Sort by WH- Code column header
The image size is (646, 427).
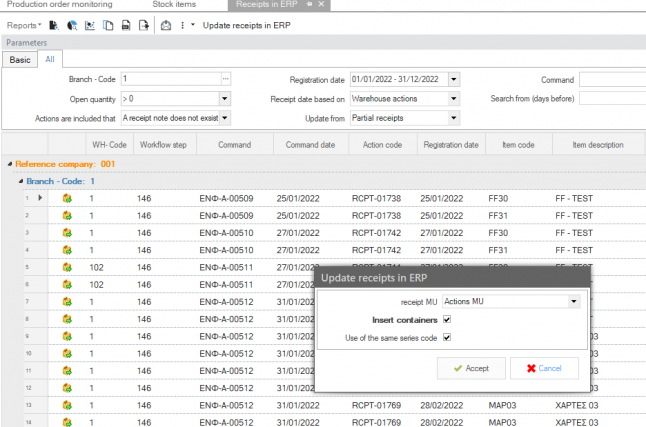109,145
